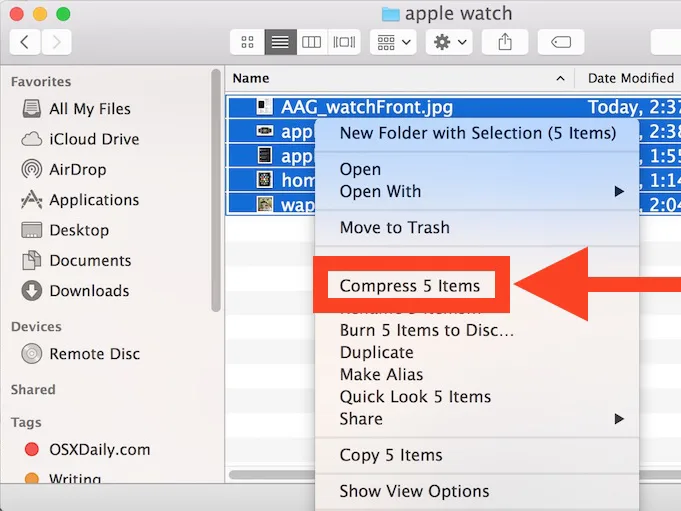Choose Copy 5 Items
The width and height of the screenshot is (681, 511).
[478, 455]
